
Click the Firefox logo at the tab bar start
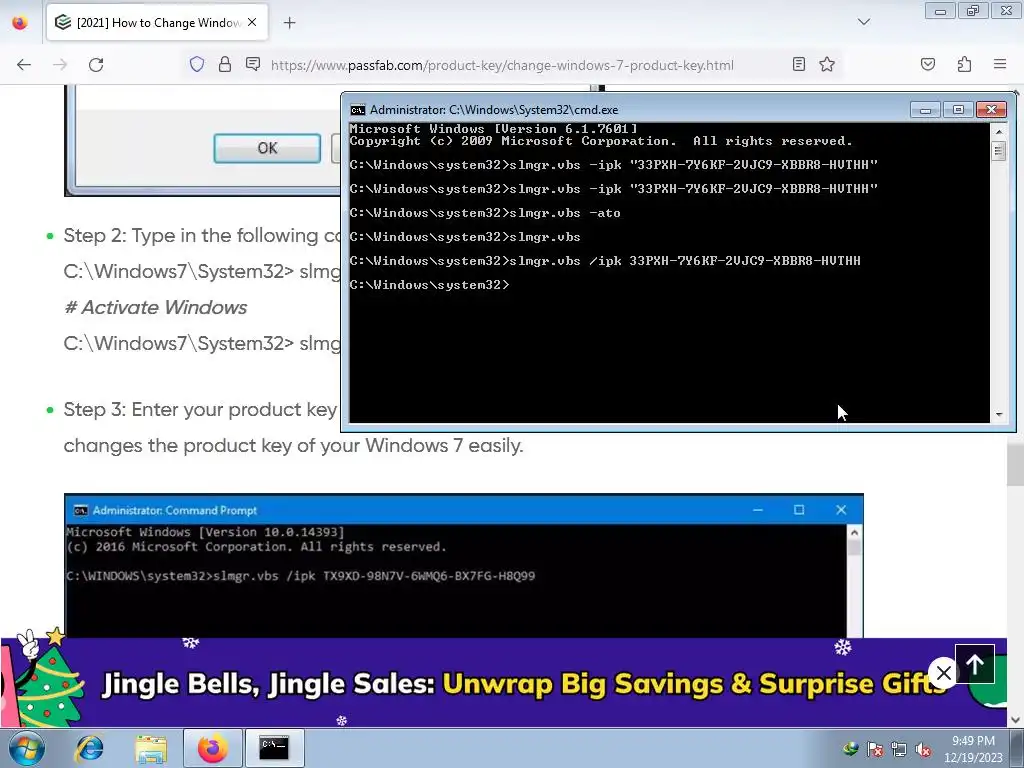(x=20, y=23)
